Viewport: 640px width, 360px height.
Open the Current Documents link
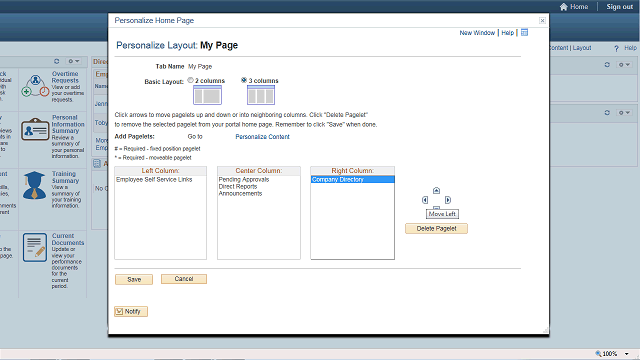(x=68, y=239)
